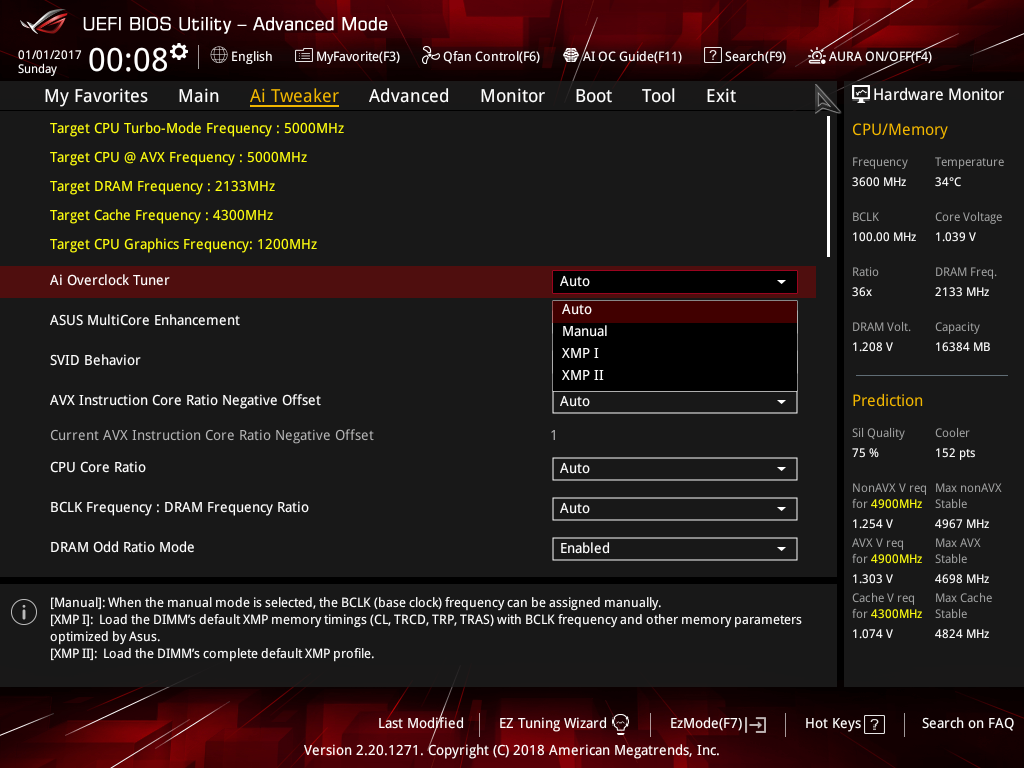This screenshot has height=768, width=1024.
Task: Click Target CPU @ AVX Frequency text
Action: click(x=178, y=157)
